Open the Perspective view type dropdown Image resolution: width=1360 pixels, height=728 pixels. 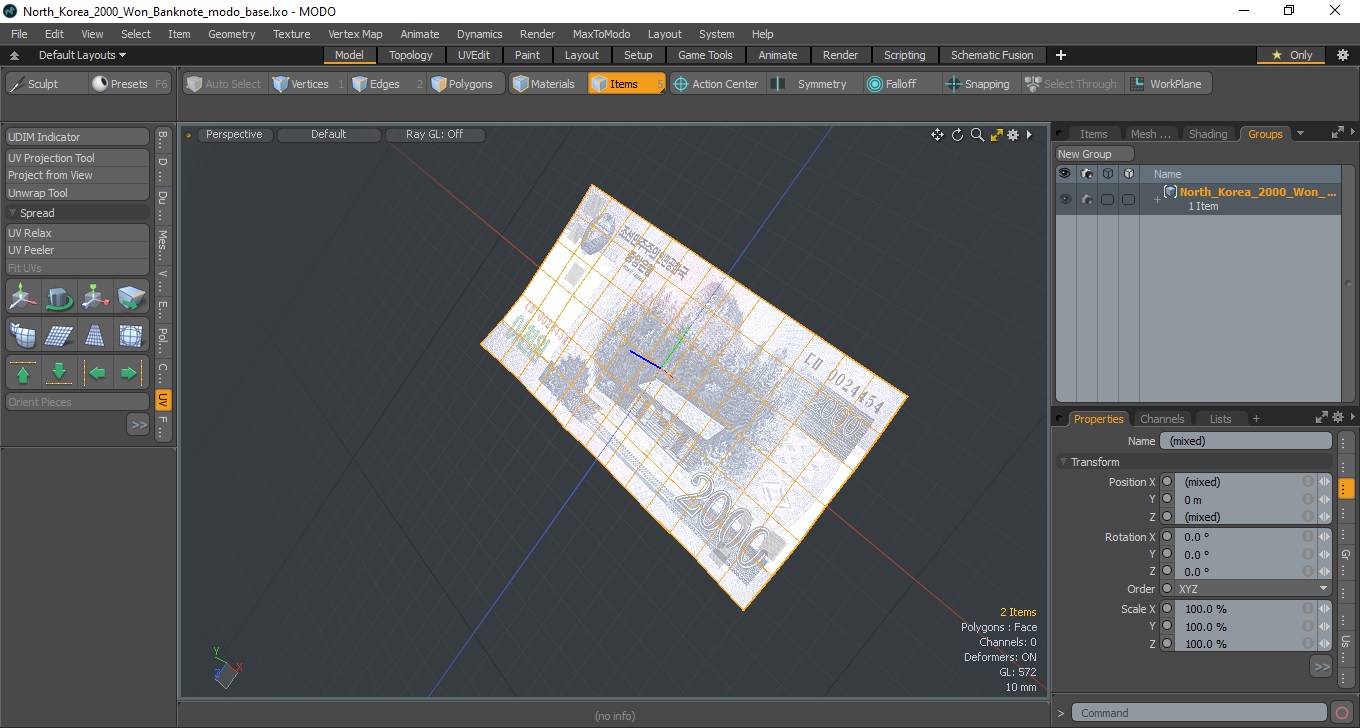click(234, 134)
